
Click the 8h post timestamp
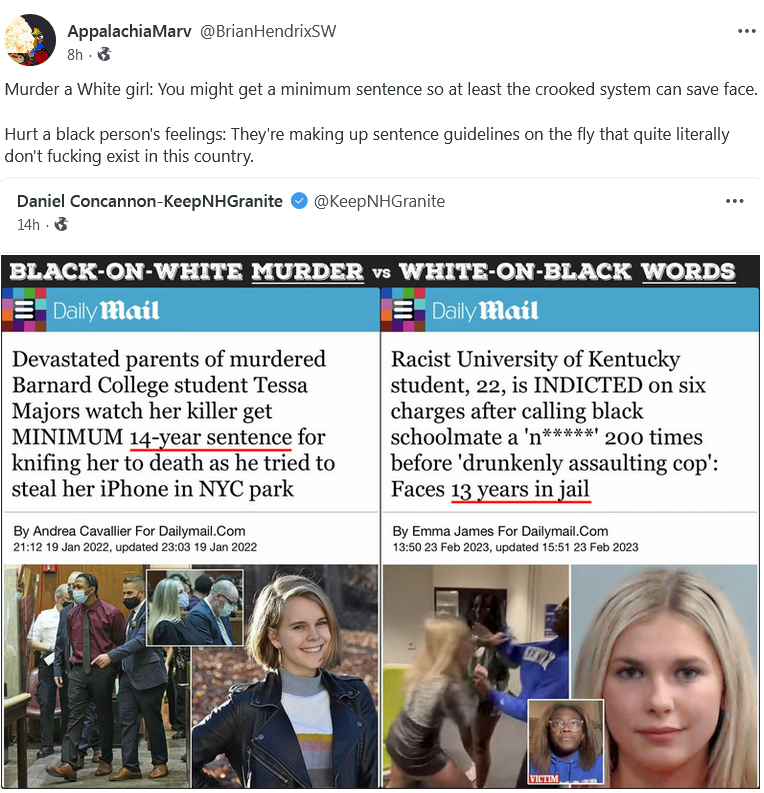tap(75, 55)
